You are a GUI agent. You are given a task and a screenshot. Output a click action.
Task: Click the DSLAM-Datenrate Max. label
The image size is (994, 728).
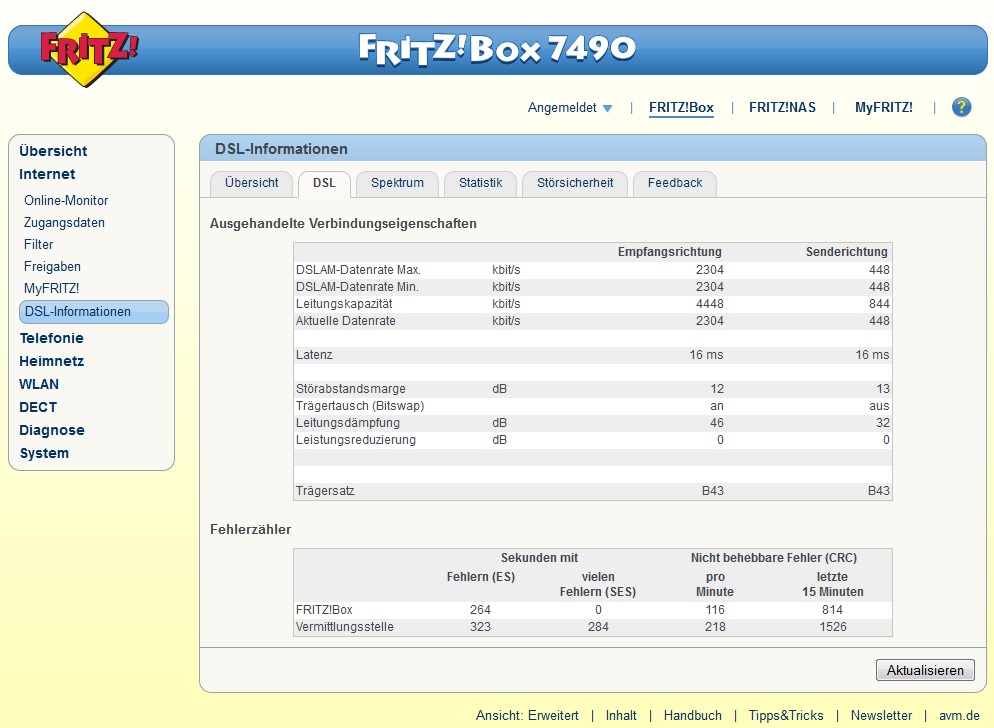[358, 270]
